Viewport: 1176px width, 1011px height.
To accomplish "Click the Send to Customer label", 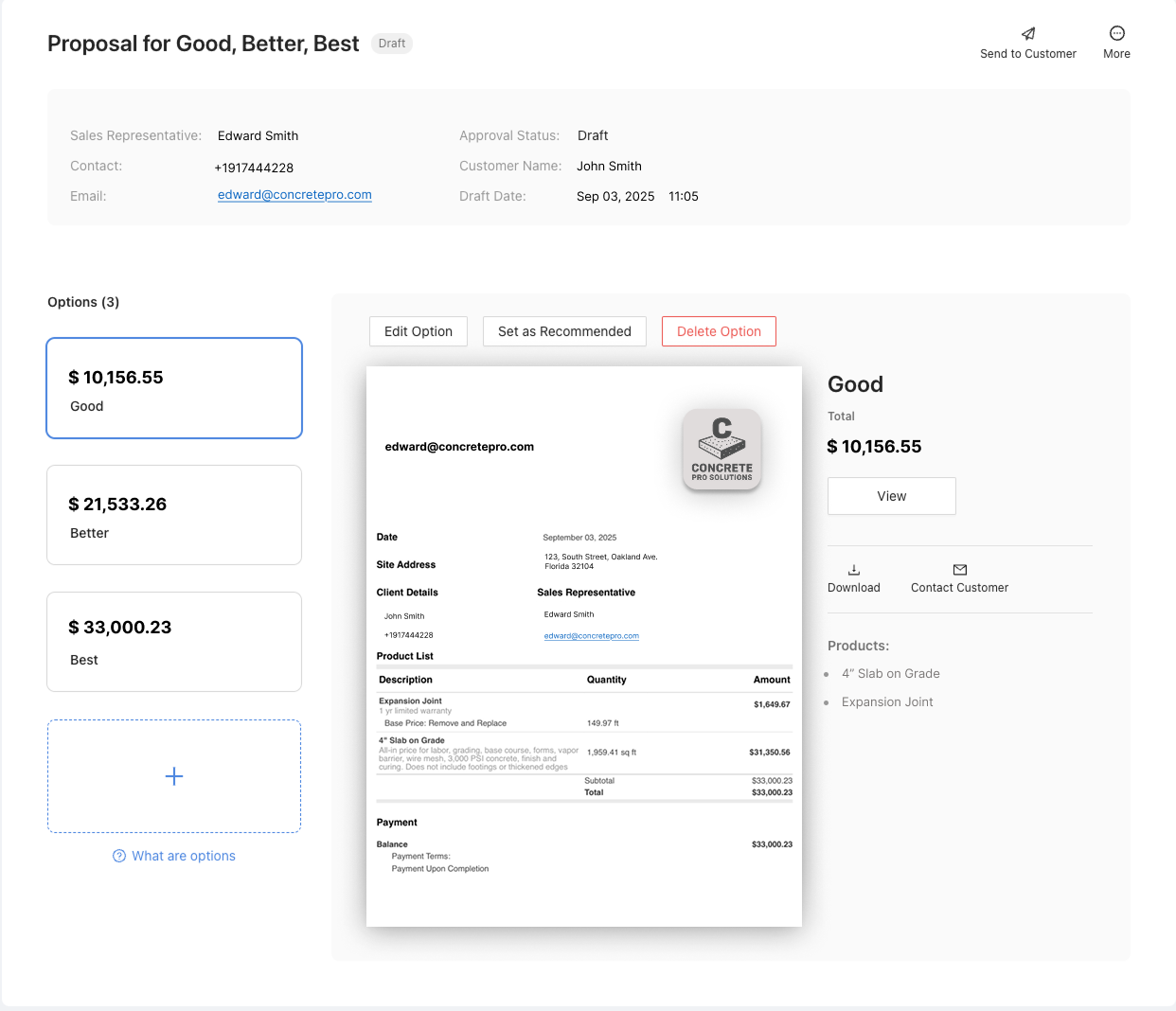I will pyautogui.click(x=1028, y=54).
